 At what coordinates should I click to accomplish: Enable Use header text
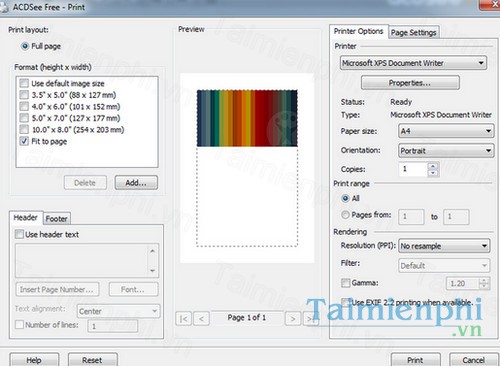[19, 234]
